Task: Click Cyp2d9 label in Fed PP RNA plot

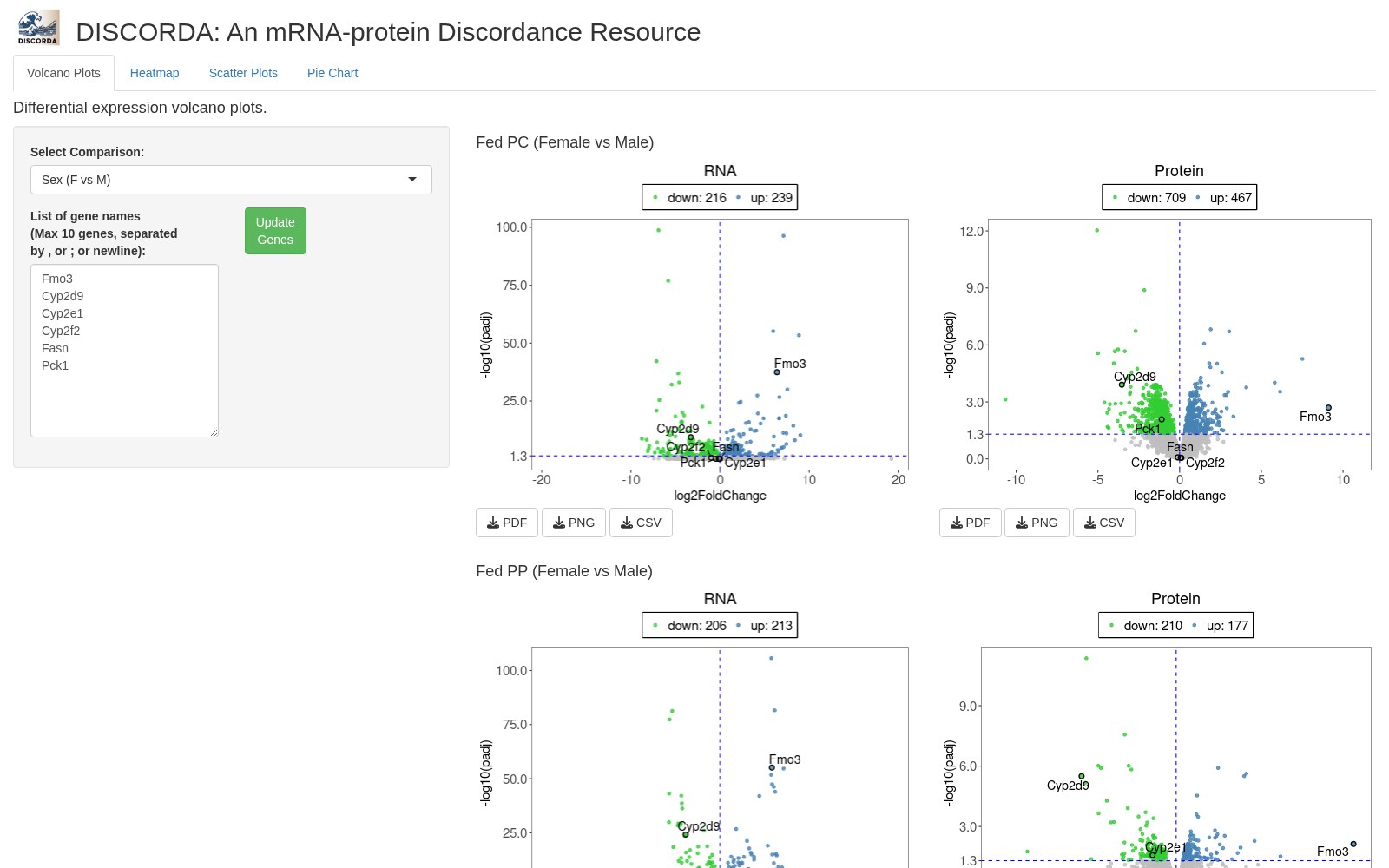Action: [x=699, y=826]
